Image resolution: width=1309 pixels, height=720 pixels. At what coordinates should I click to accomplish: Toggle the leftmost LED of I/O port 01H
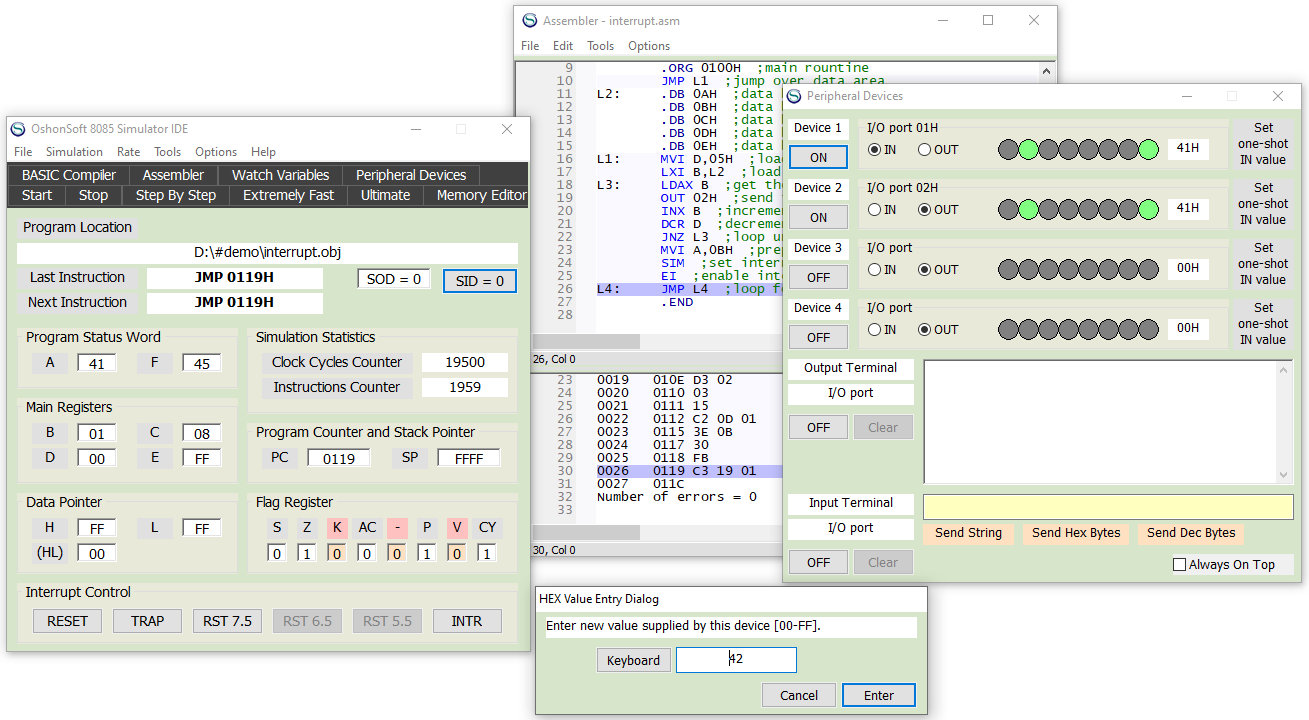pos(1009,150)
